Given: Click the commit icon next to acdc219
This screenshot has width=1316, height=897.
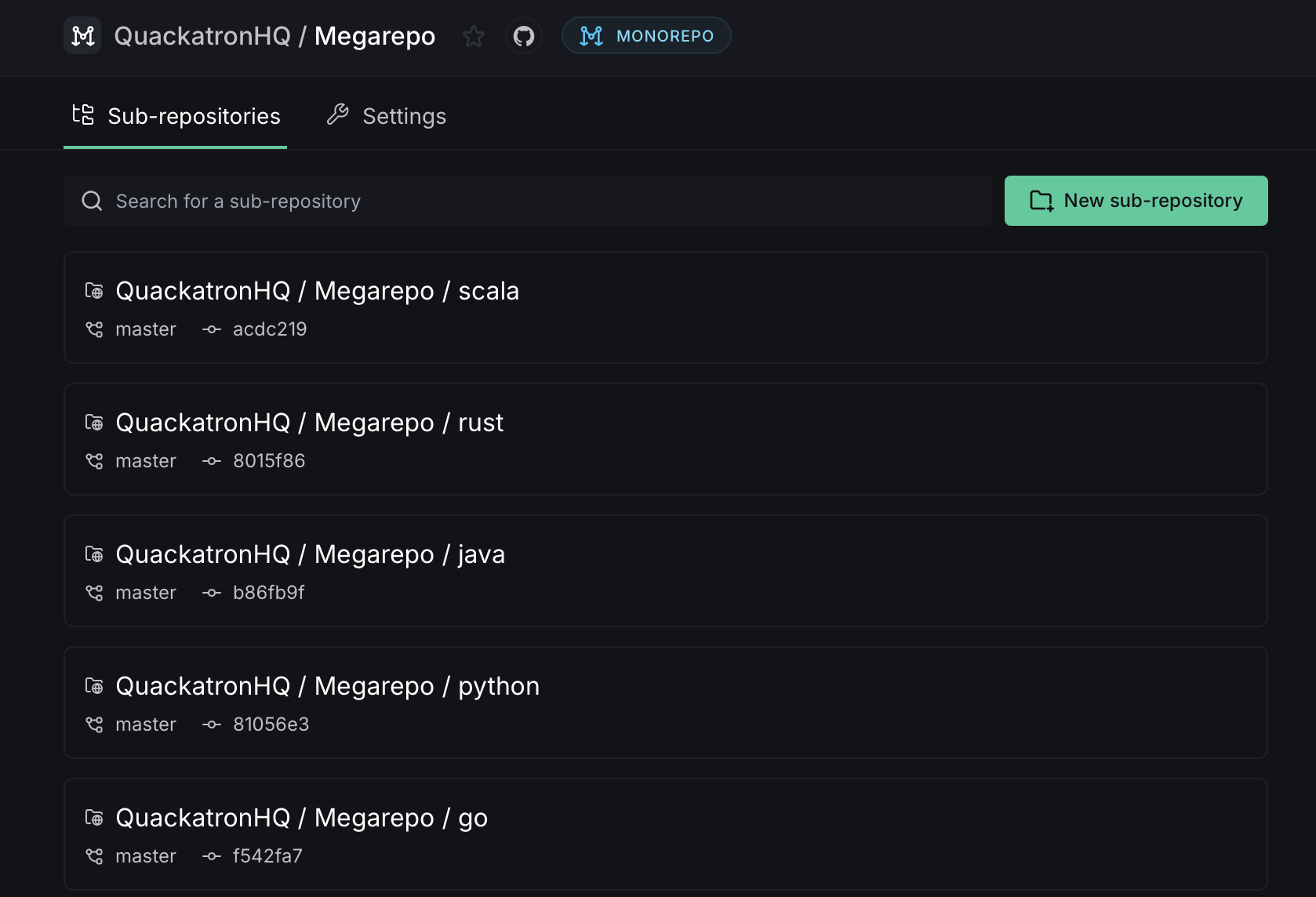Looking at the screenshot, I should click(x=211, y=329).
